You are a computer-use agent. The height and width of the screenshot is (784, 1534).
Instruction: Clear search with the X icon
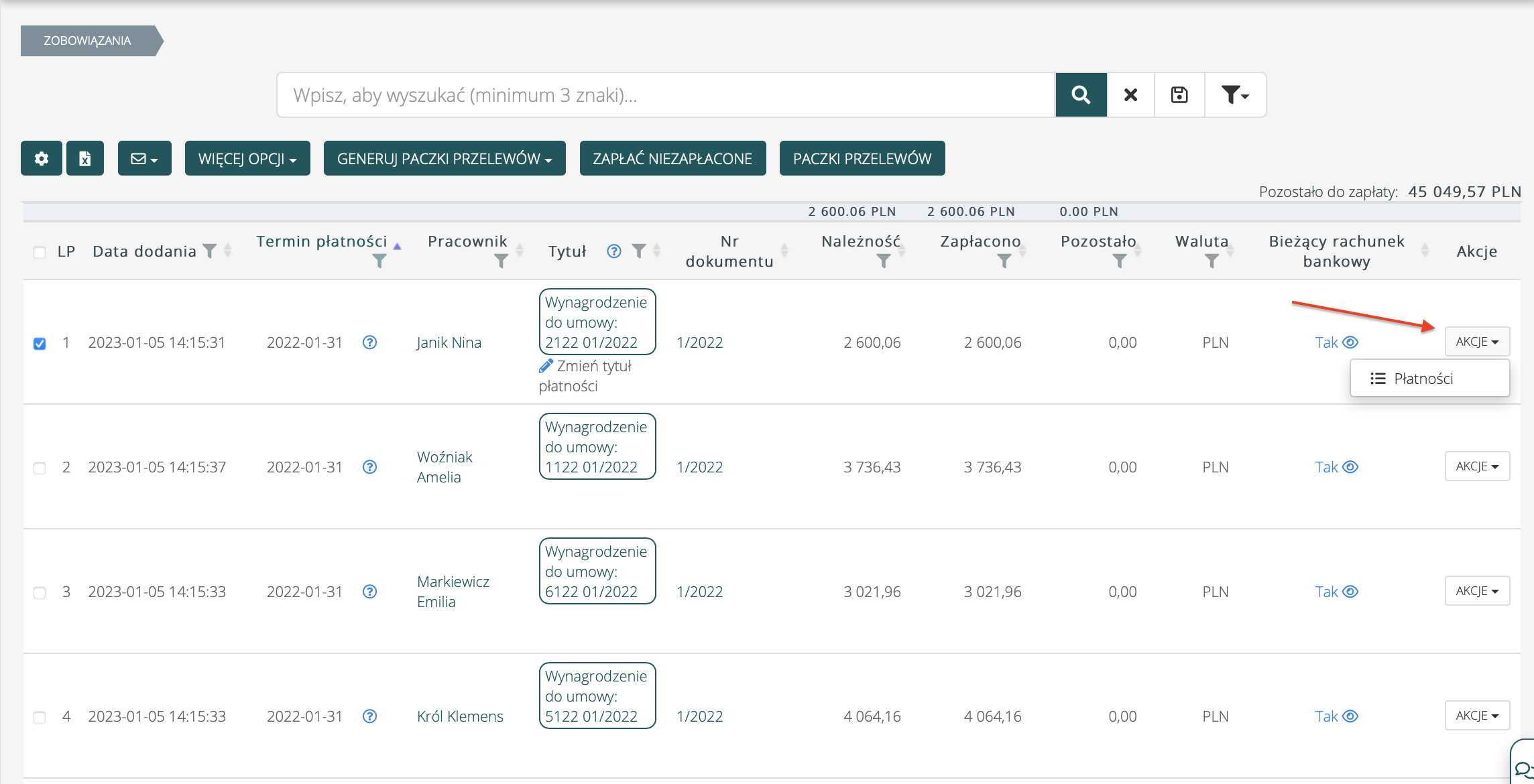click(x=1130, y=95)
